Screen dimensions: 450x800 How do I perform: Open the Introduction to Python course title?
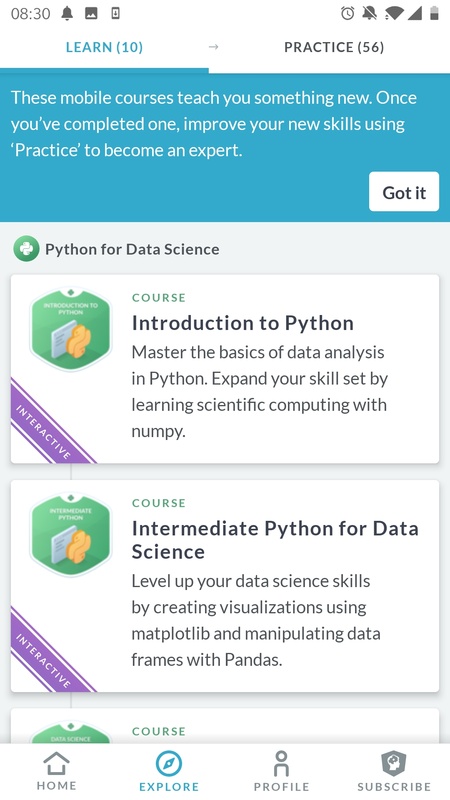click(243, 323)
